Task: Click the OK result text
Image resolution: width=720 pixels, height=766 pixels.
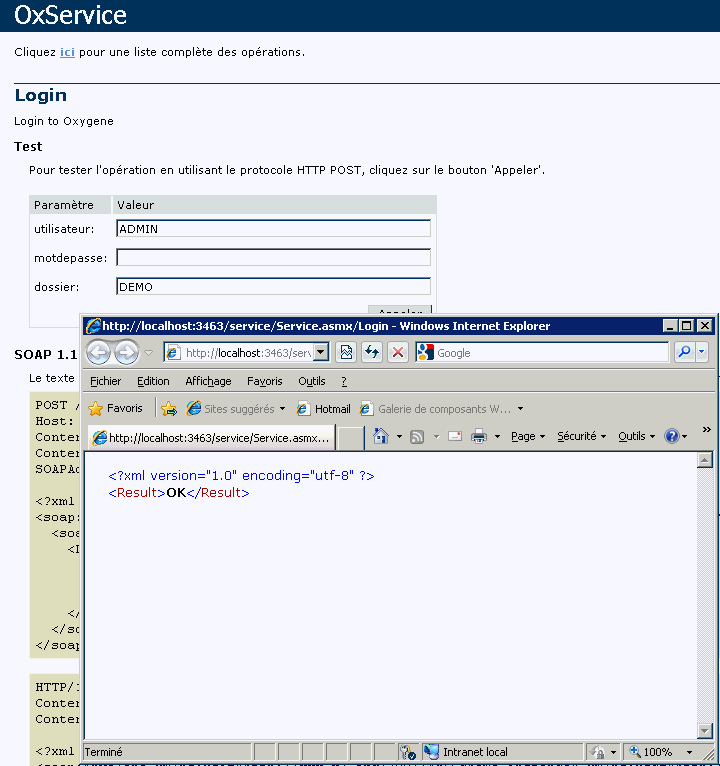Action: click(176, 492)
